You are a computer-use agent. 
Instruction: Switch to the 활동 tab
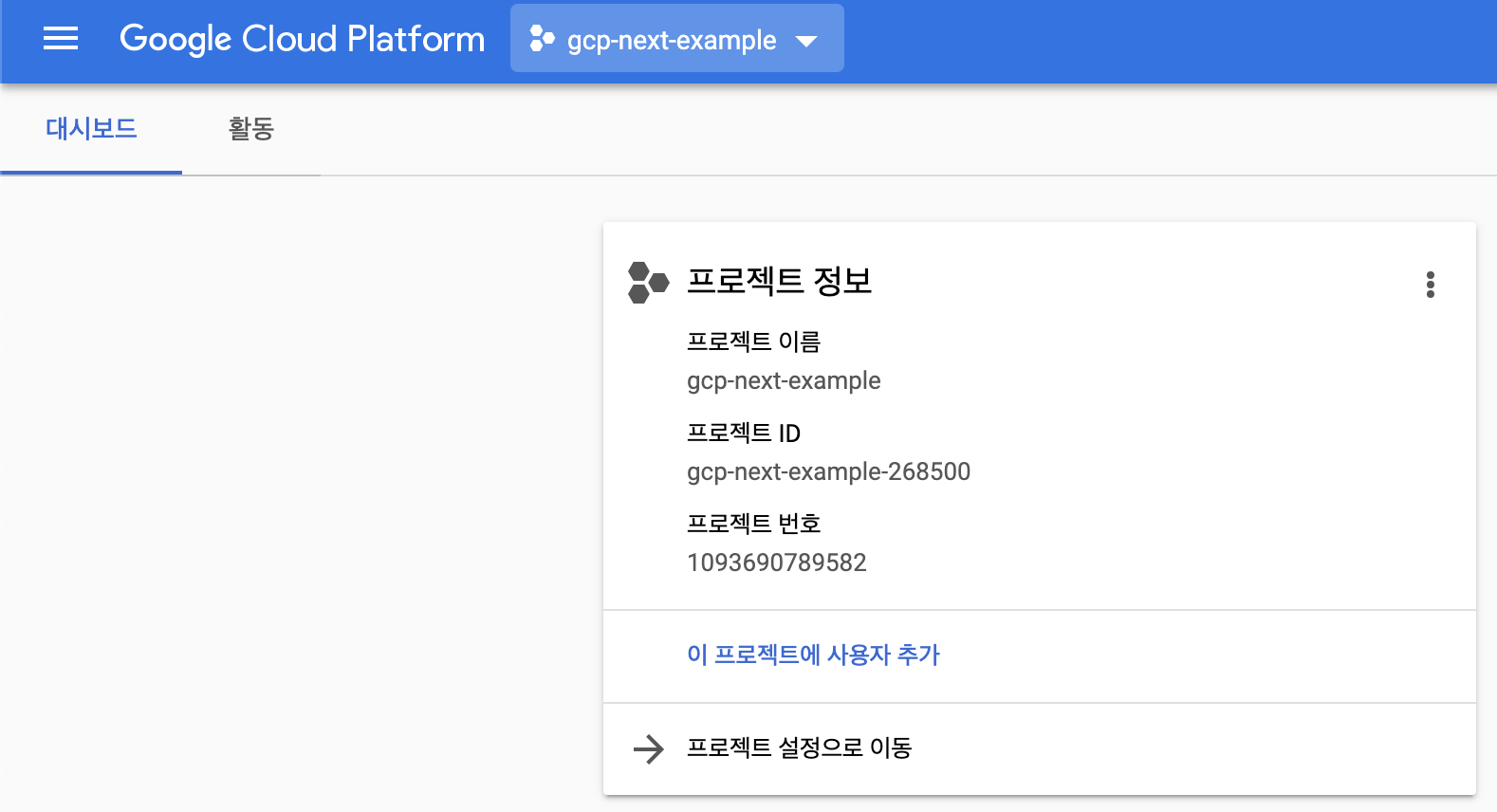coord(251,129)
